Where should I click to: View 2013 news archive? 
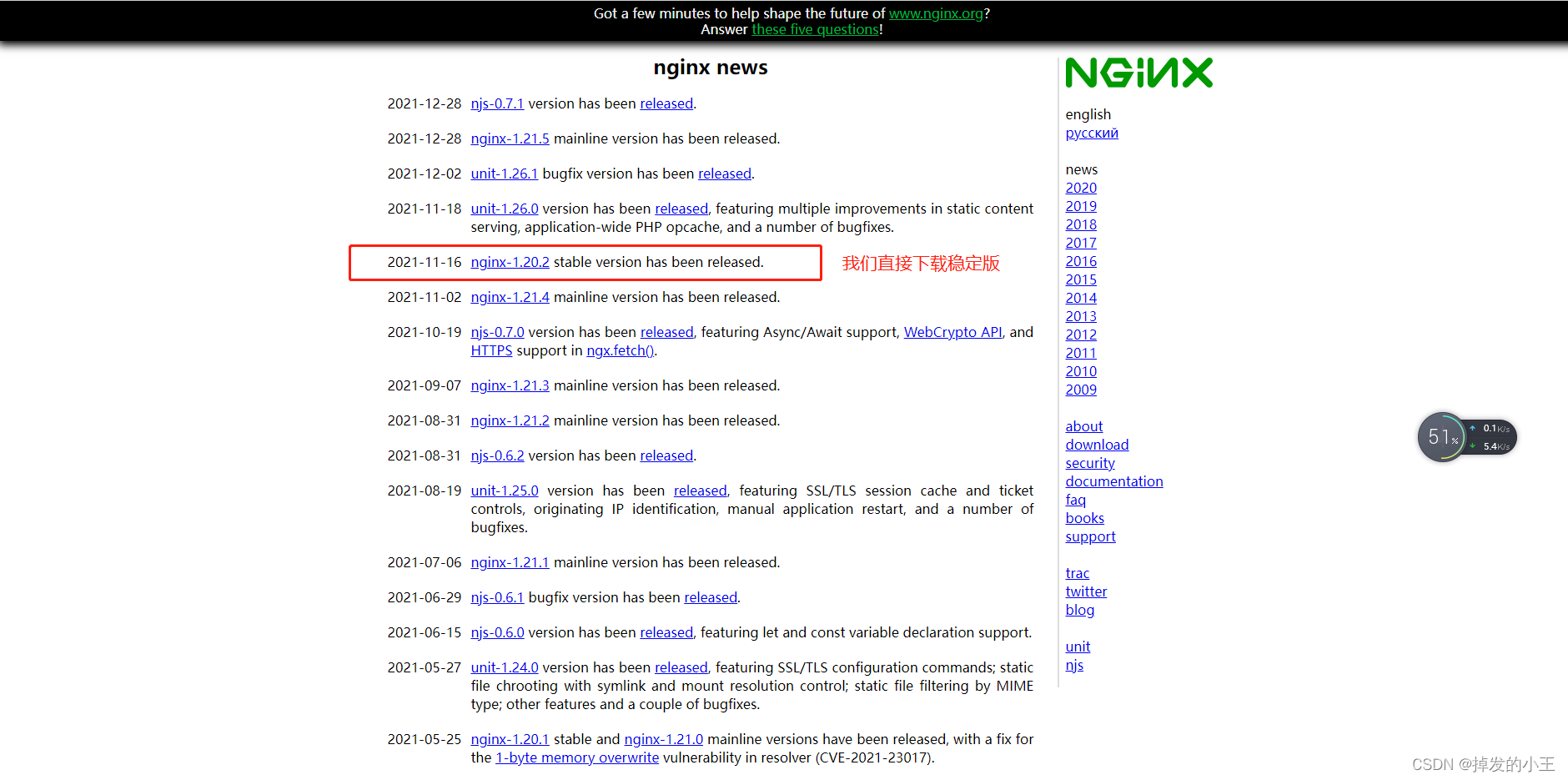[1081, 316]
